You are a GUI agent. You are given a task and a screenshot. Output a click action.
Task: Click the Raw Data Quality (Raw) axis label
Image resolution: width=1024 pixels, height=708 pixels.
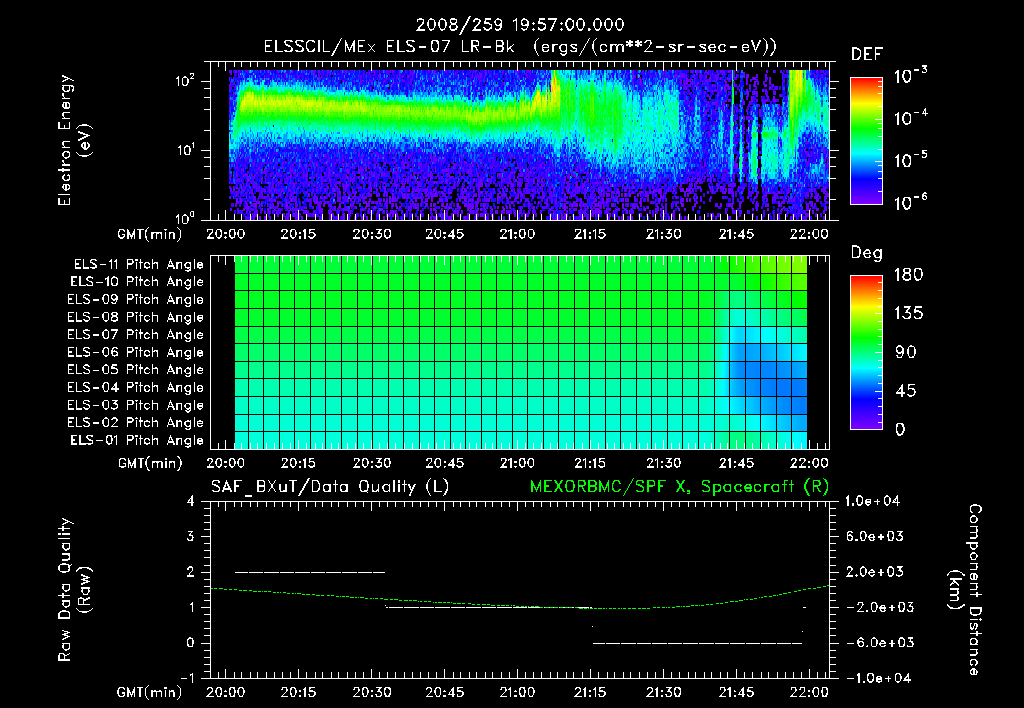tap(74, 590)
